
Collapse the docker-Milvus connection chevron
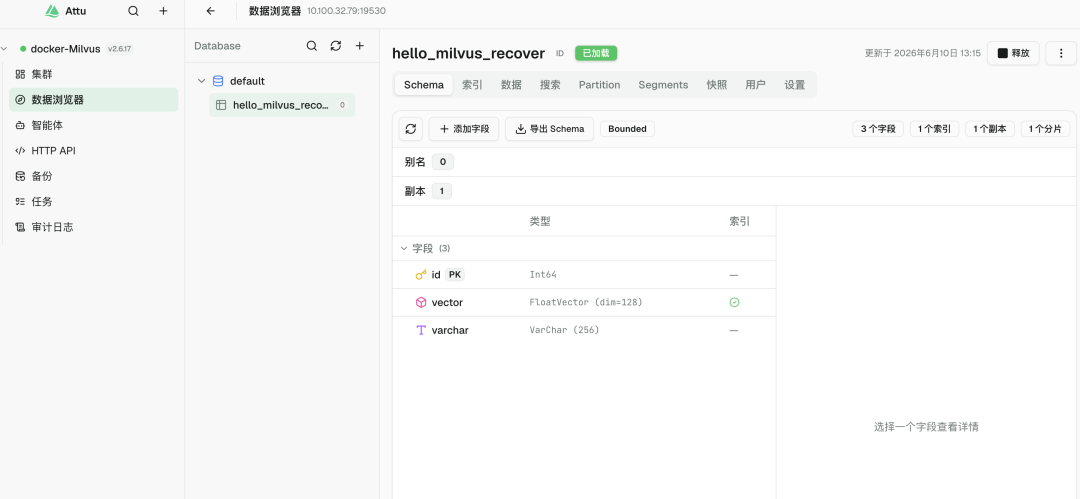[5, 49]
